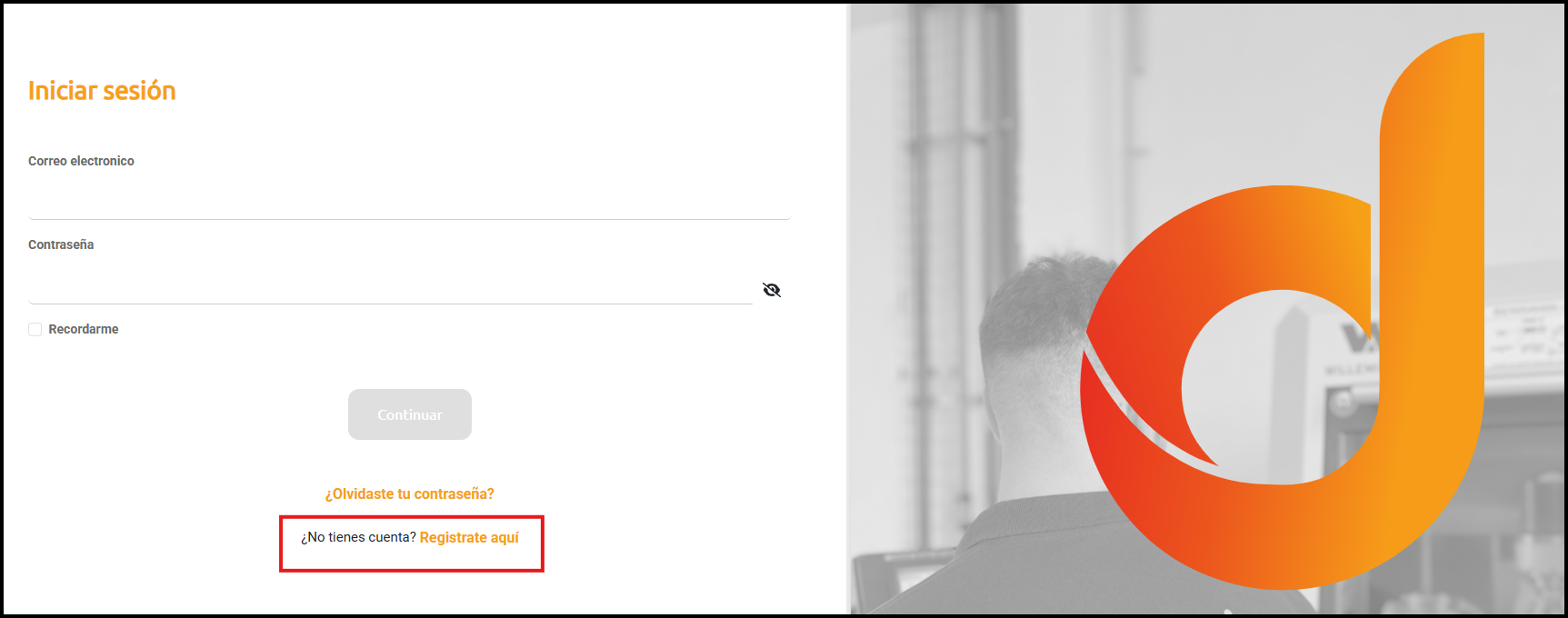
Task: Check the Recordarme checkbox
Action: [x=35, y=329]
